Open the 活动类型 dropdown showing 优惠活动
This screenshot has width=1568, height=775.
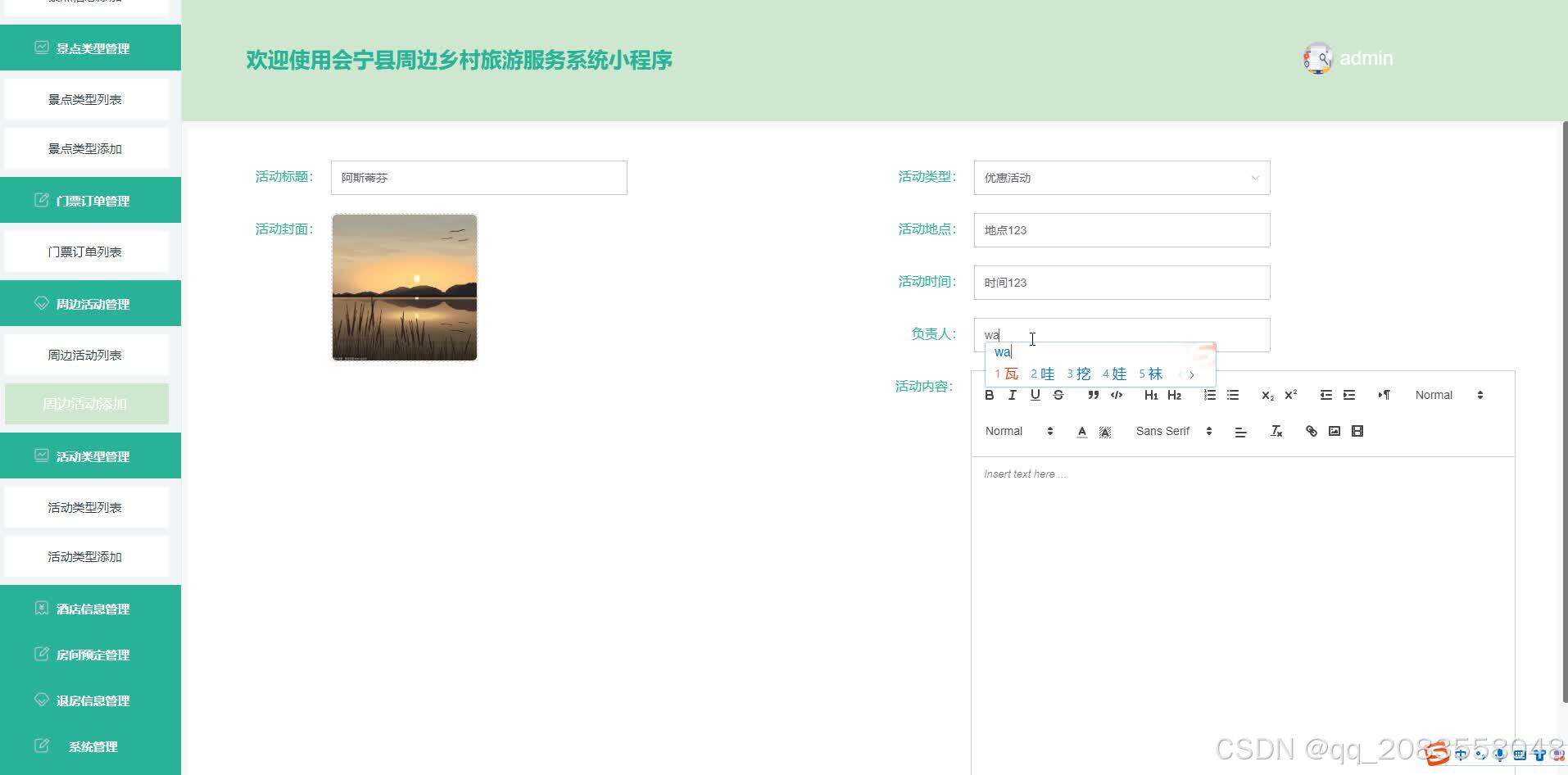click(x=1122, y=178)
